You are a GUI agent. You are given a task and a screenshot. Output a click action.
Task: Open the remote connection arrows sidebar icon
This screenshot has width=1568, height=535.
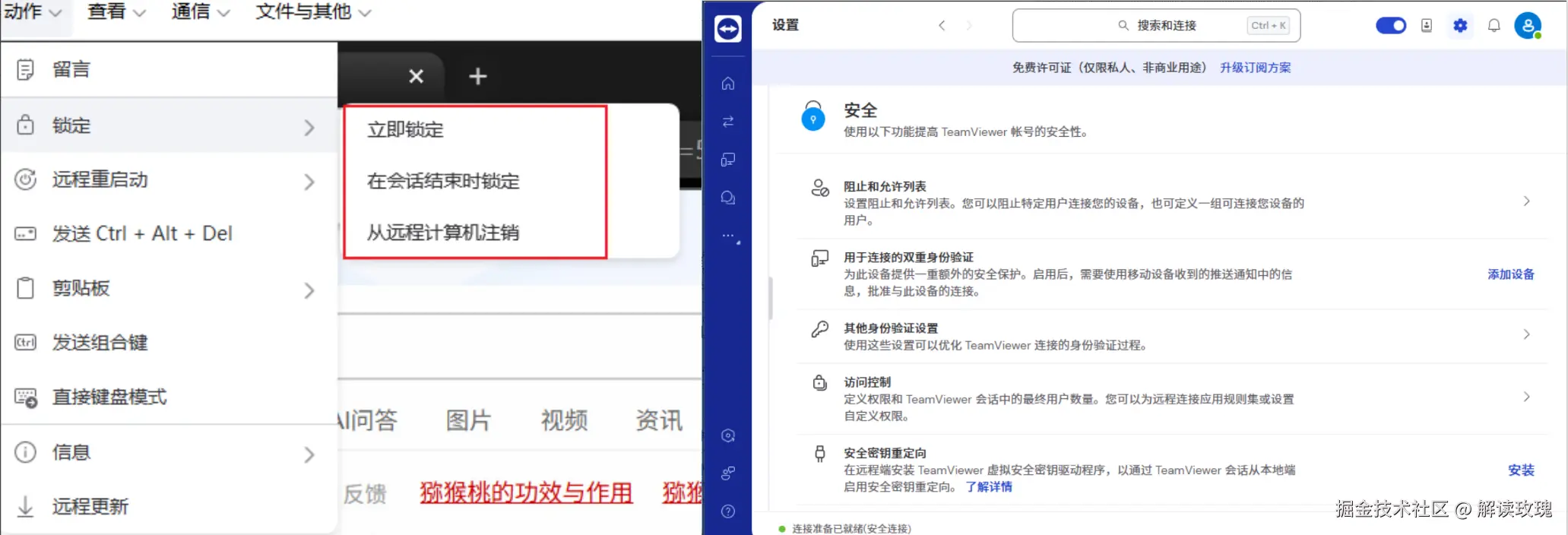[x=728, y=122]
